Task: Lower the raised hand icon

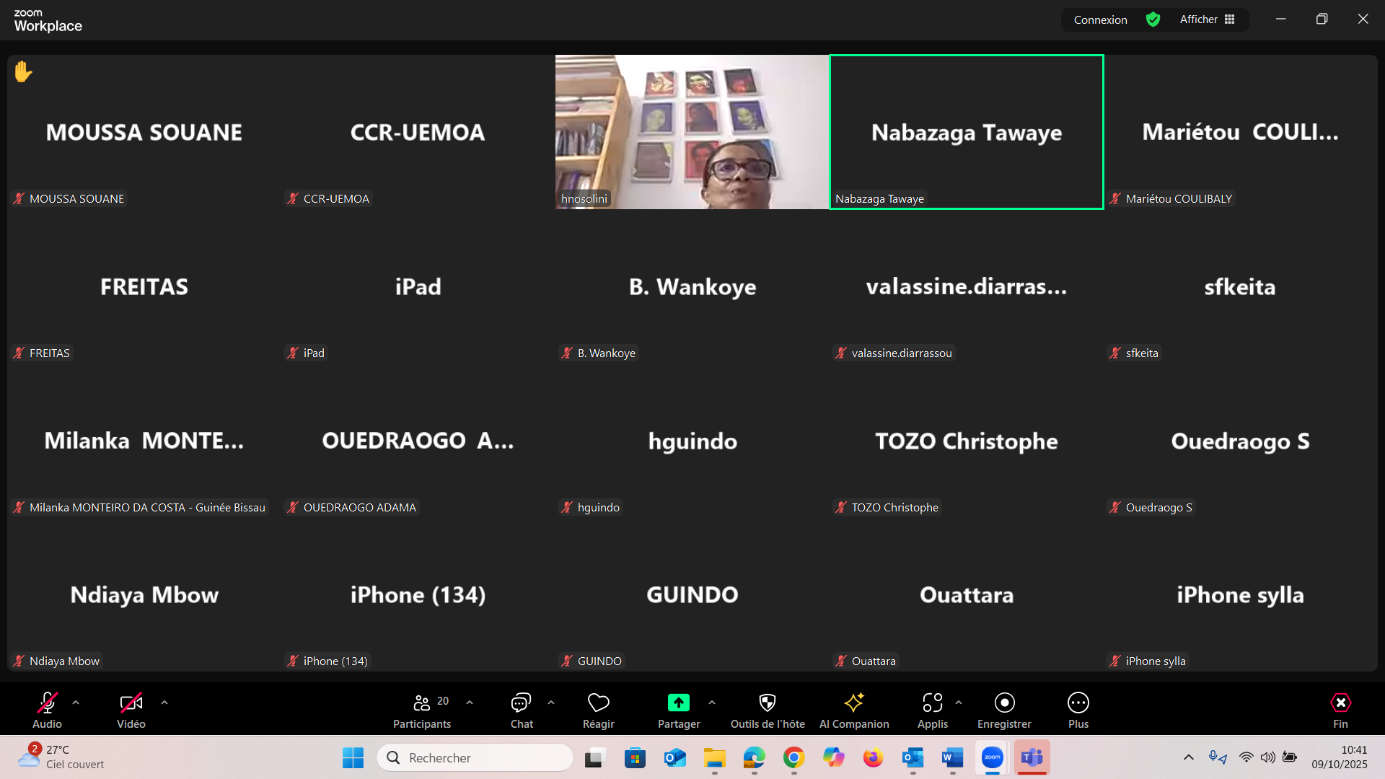Action: tap(23, 72)
